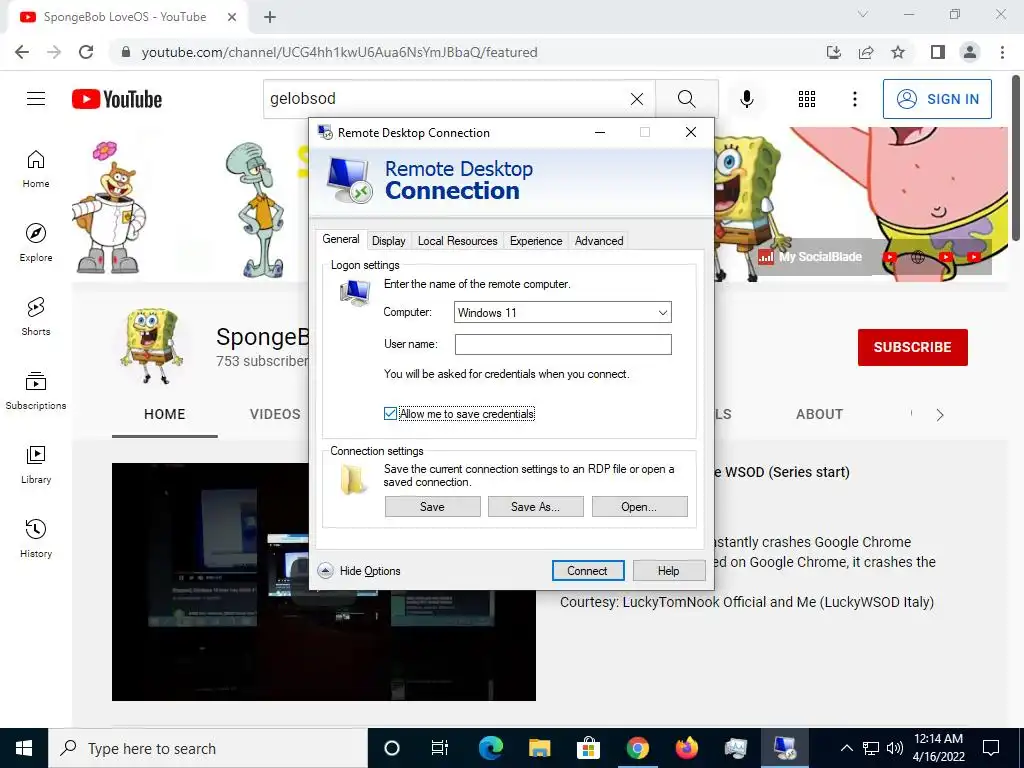Install app icon in address bar
The height and width of the screenshot is (768, 1024).
click(x=834, y=52)
